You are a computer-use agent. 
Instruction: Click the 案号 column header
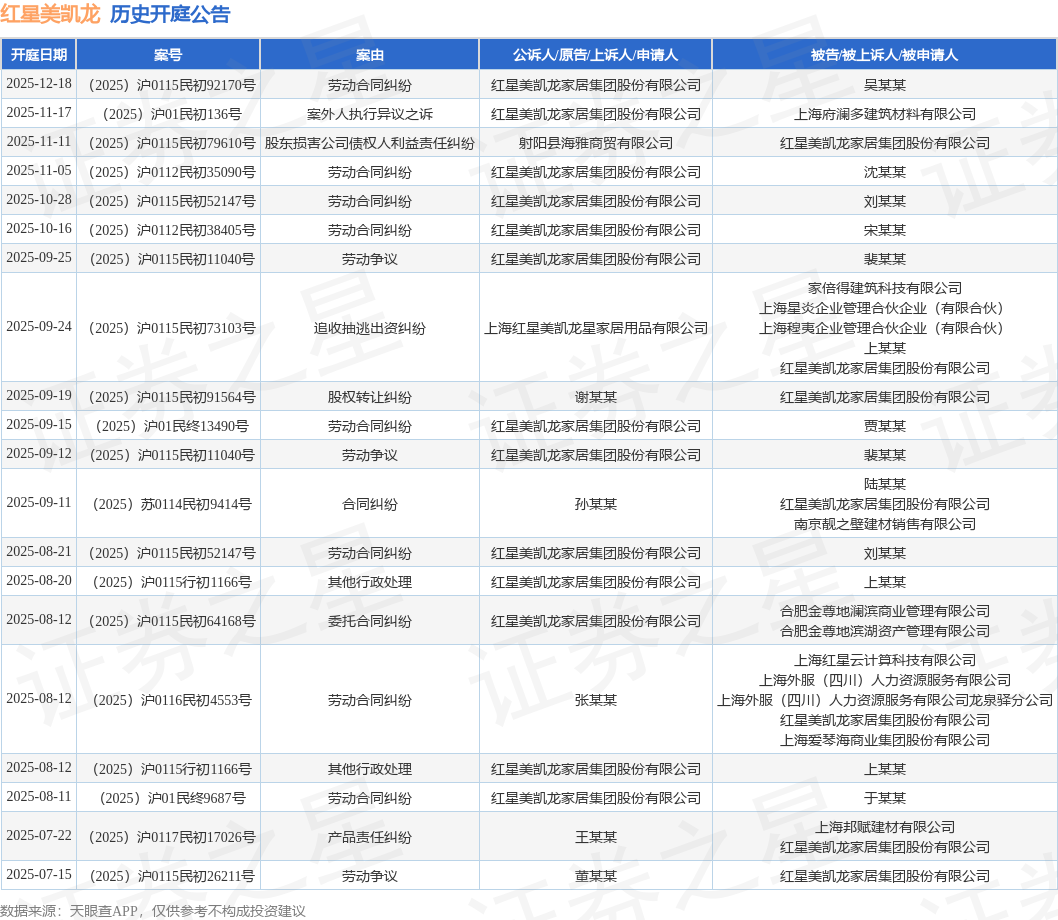168,55
